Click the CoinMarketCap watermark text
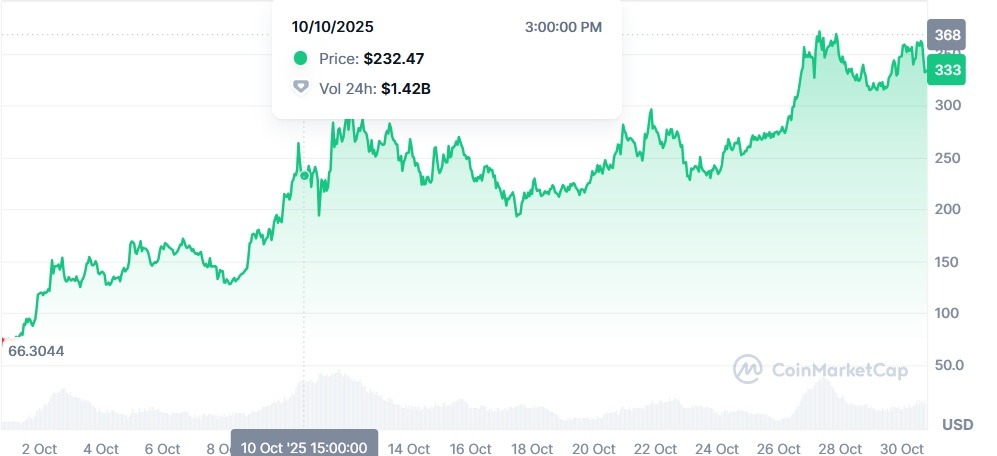The height and width of the screenshot is (456, 997). coord(840,371)
